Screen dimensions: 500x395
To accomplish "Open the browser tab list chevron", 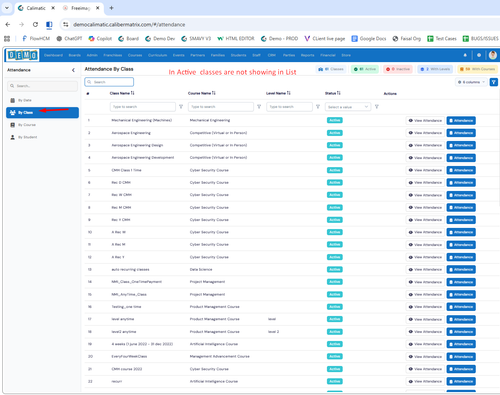I will click(x=7, y=8).
